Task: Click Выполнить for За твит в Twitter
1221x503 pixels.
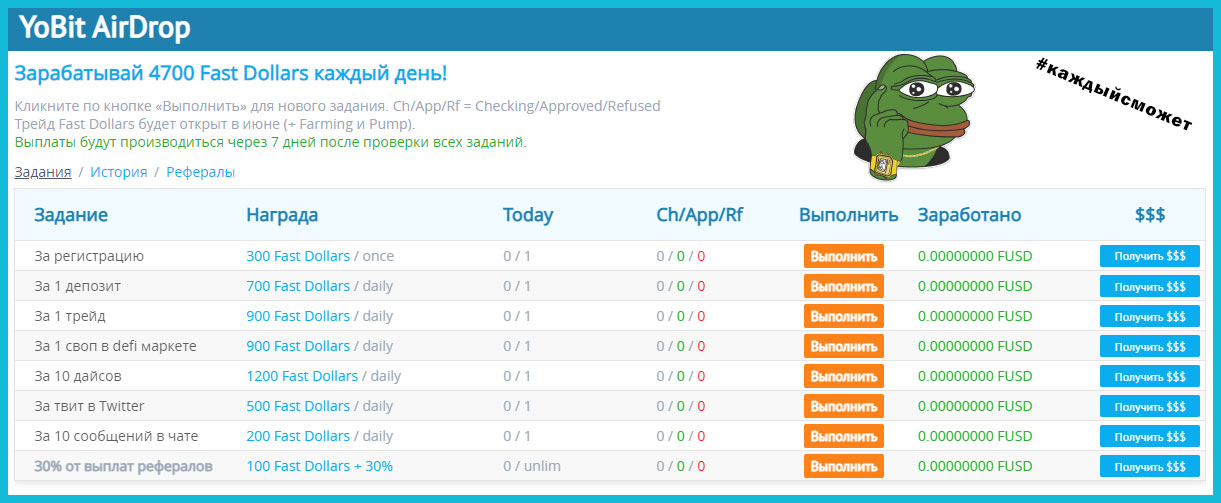Action: [x=844, y=406]
